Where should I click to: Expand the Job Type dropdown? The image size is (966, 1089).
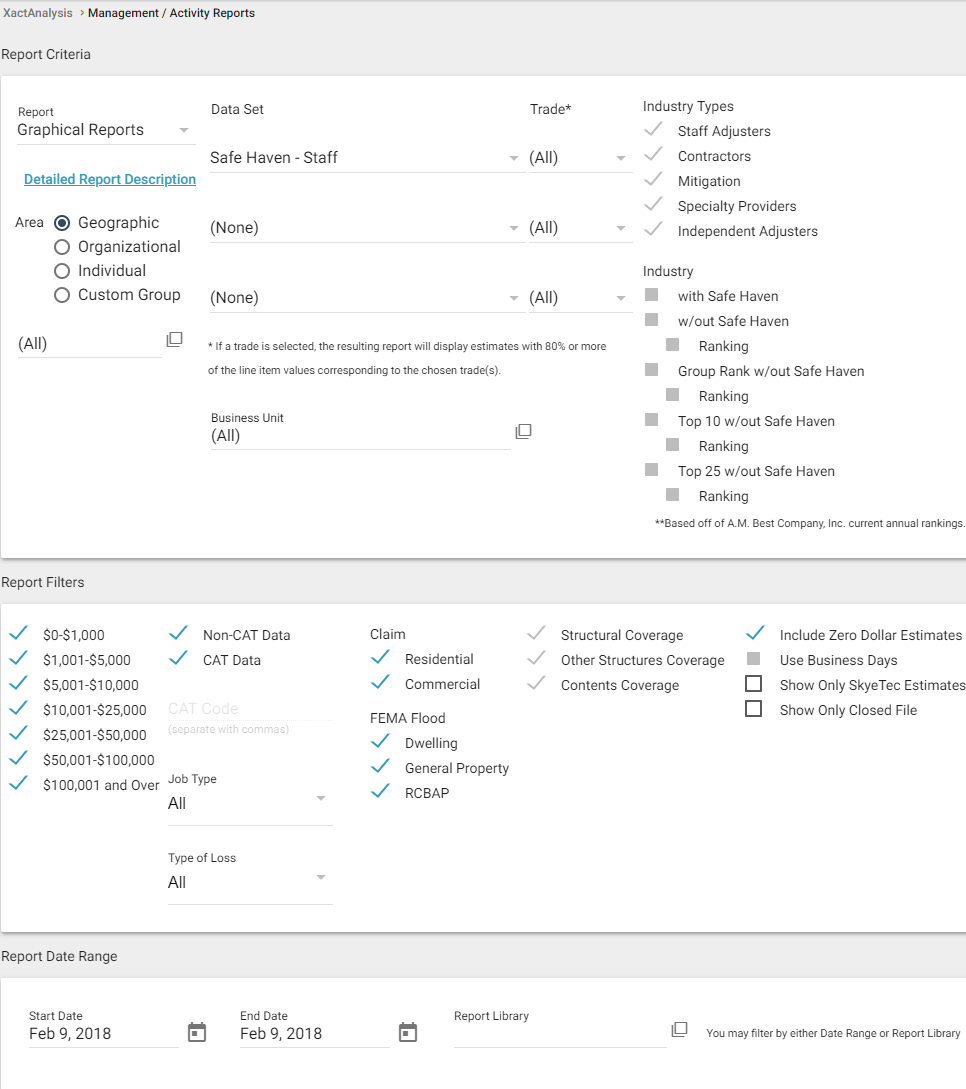249,802
